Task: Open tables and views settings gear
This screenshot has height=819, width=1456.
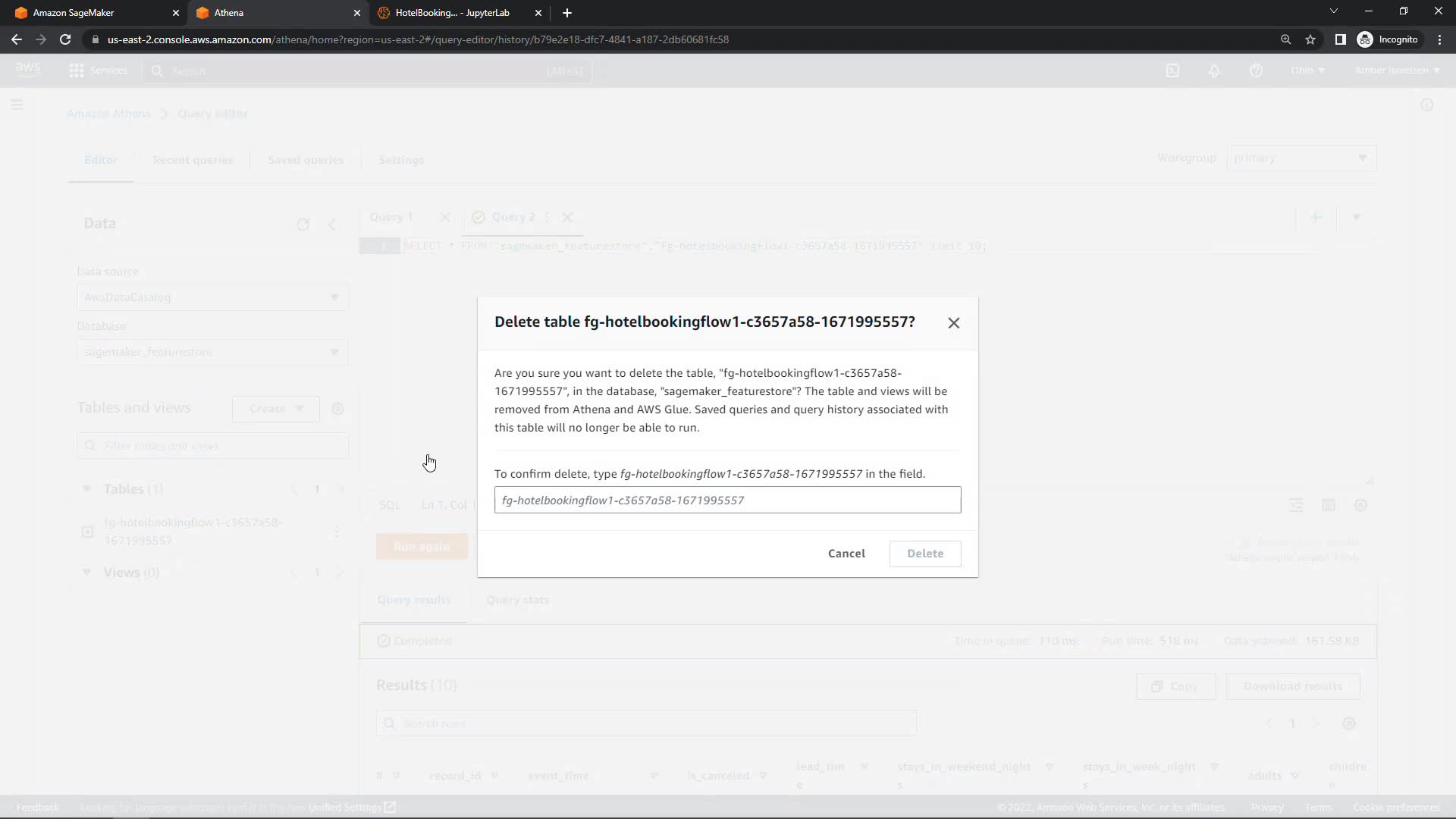Action: pyautogui.click(x=338, y=409)
